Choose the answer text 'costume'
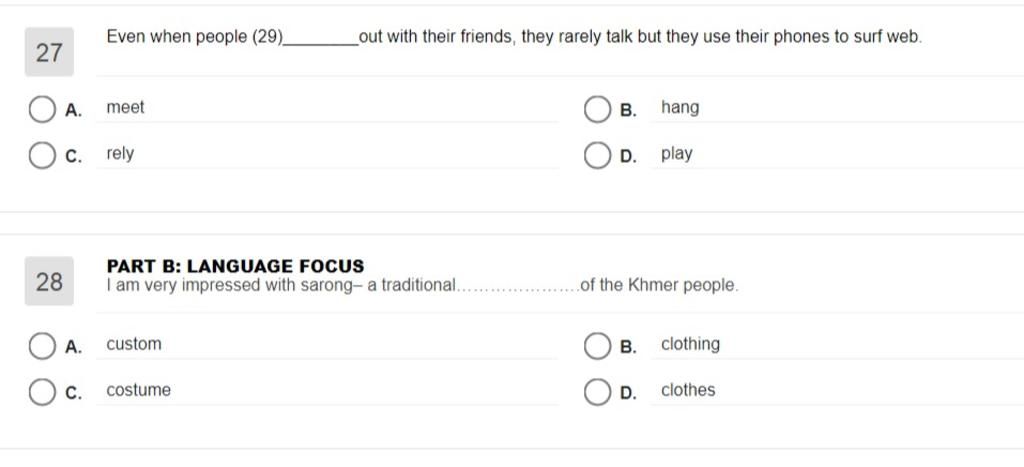The height and width of the screenshot is (467, 1024). click(138, 391)
